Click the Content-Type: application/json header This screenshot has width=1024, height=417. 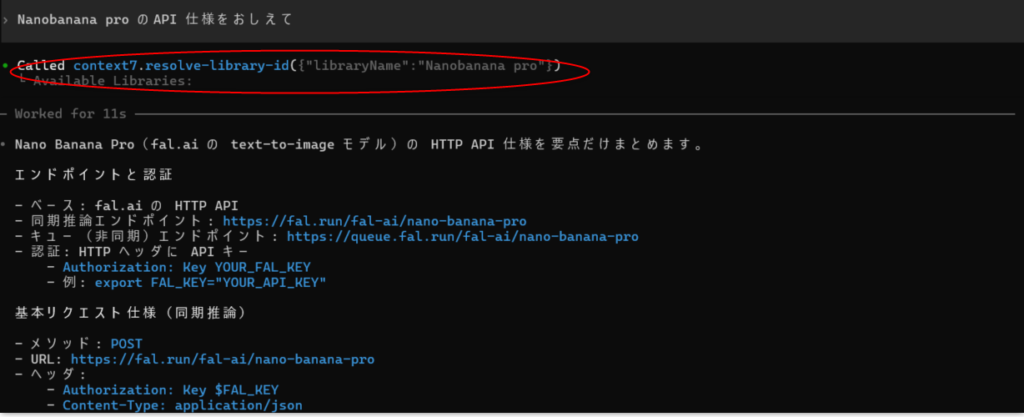coord(181,406)
